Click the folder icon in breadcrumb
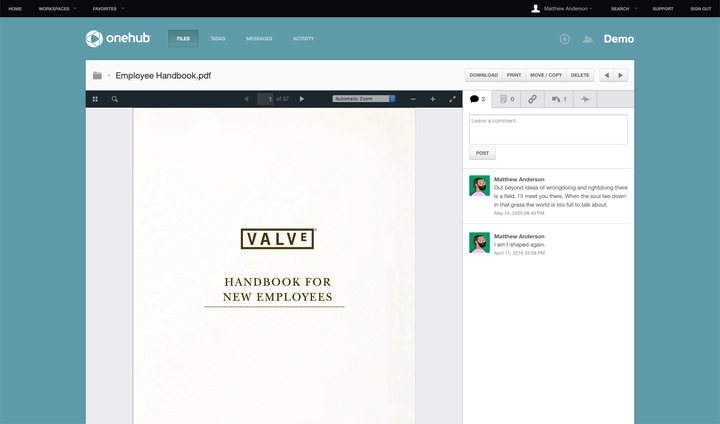The width and height of the screenshot is (720, 424). click(x=97, y=75)
